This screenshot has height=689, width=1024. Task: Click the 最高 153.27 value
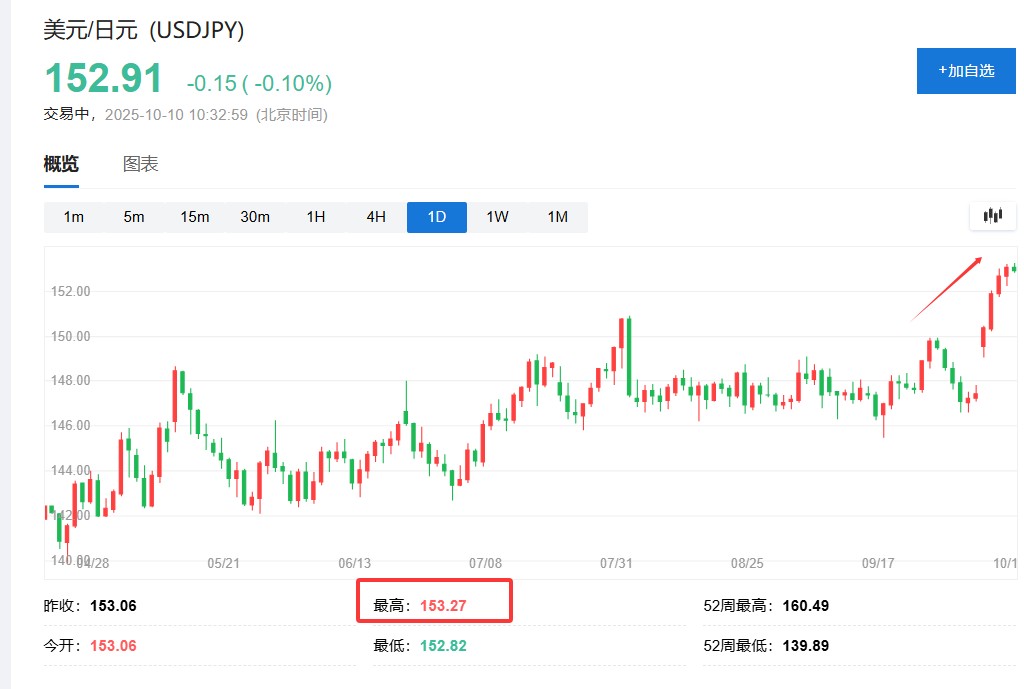443,606
